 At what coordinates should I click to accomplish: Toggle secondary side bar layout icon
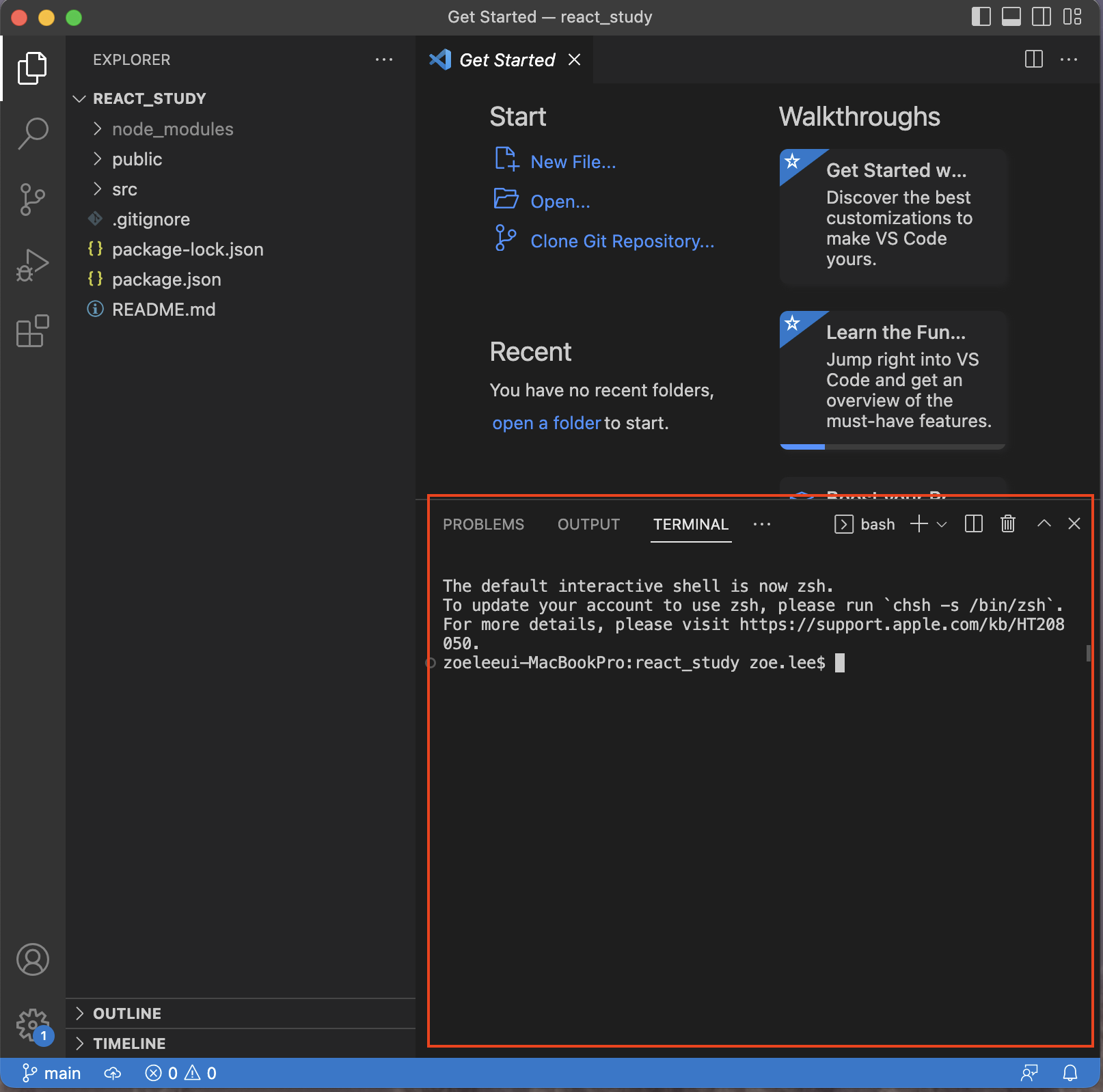[x=1041, y=16]
